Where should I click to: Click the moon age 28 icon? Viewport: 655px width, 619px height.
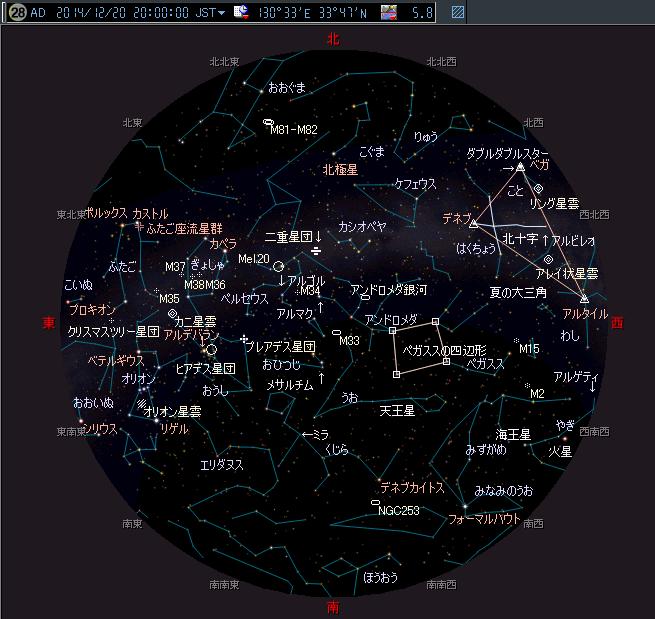pyautogui.click(x=17, y=13)
